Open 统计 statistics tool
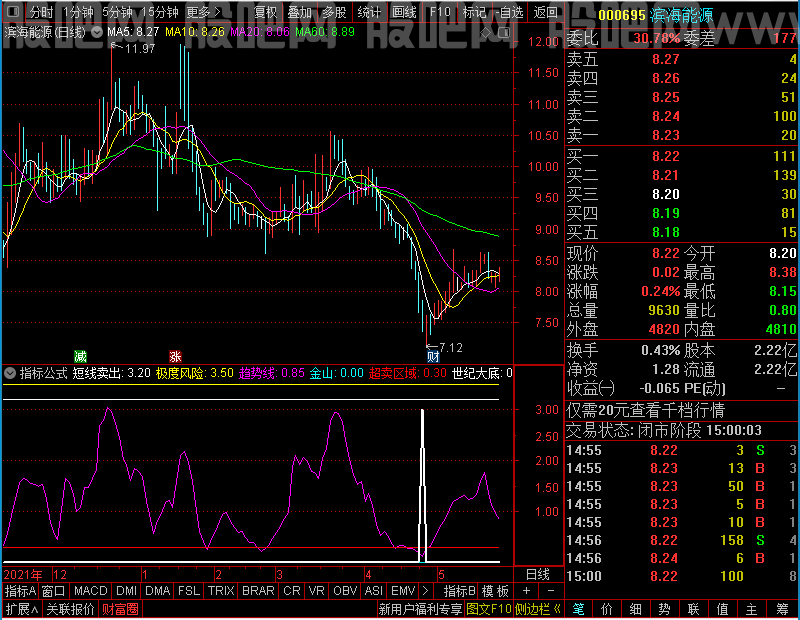The image size is (800, 620). (x=369, y=12)
